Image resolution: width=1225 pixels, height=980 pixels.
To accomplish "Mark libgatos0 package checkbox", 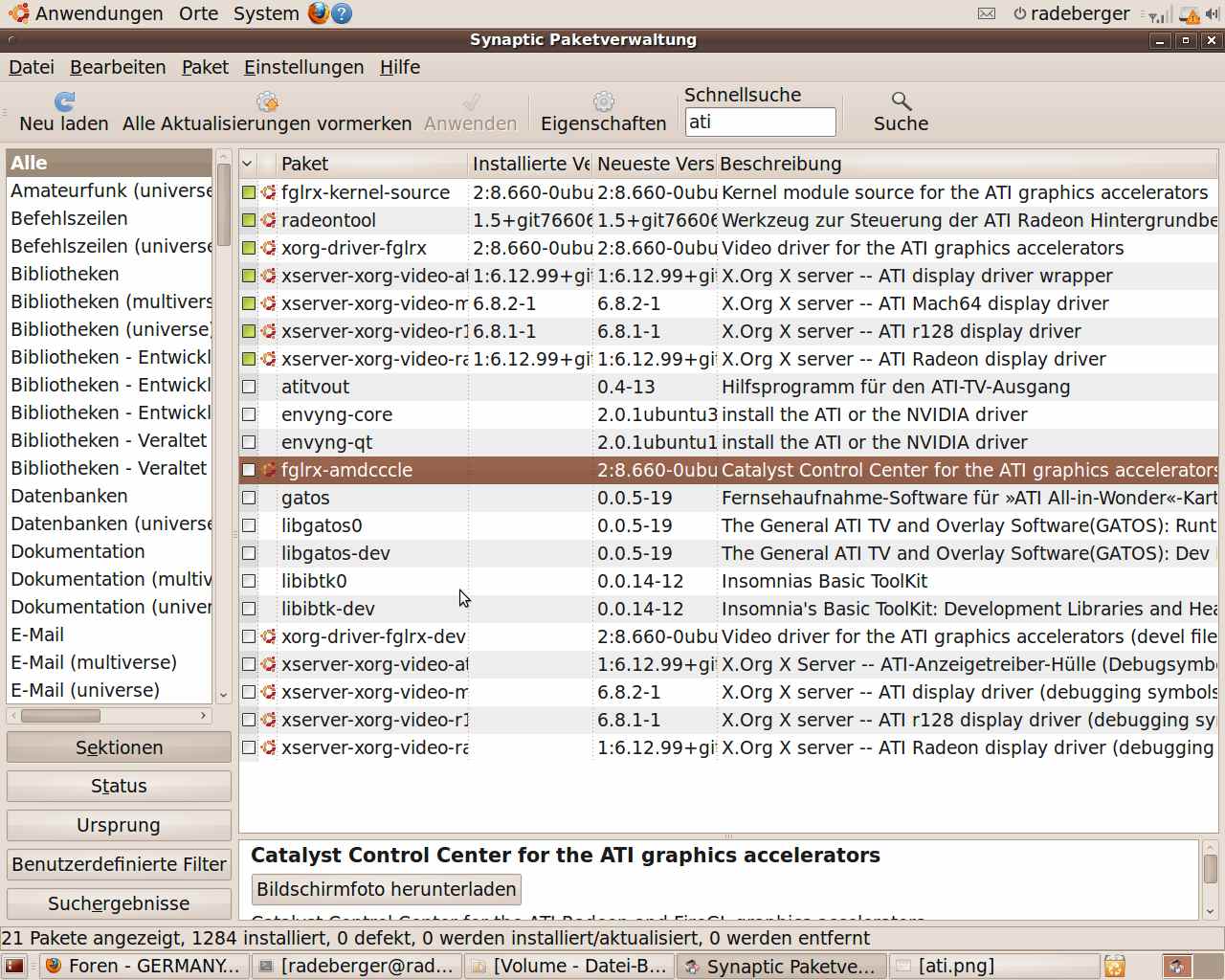I will (249, 525).
